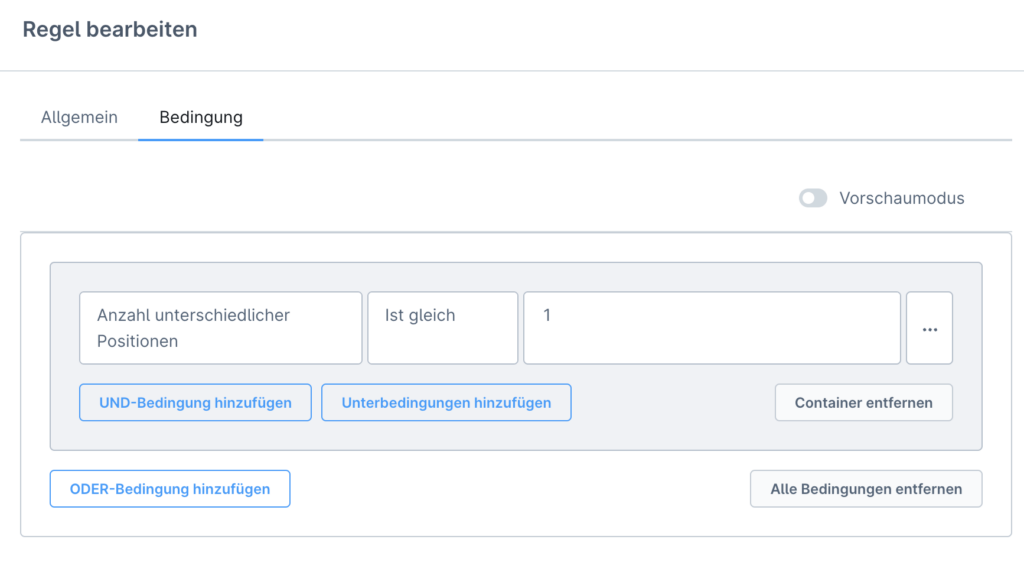Image resolution: width=1024 pixels, height=572 pixels.
Task: Click the Vorschaumodus label text
Action: (901, 198)
